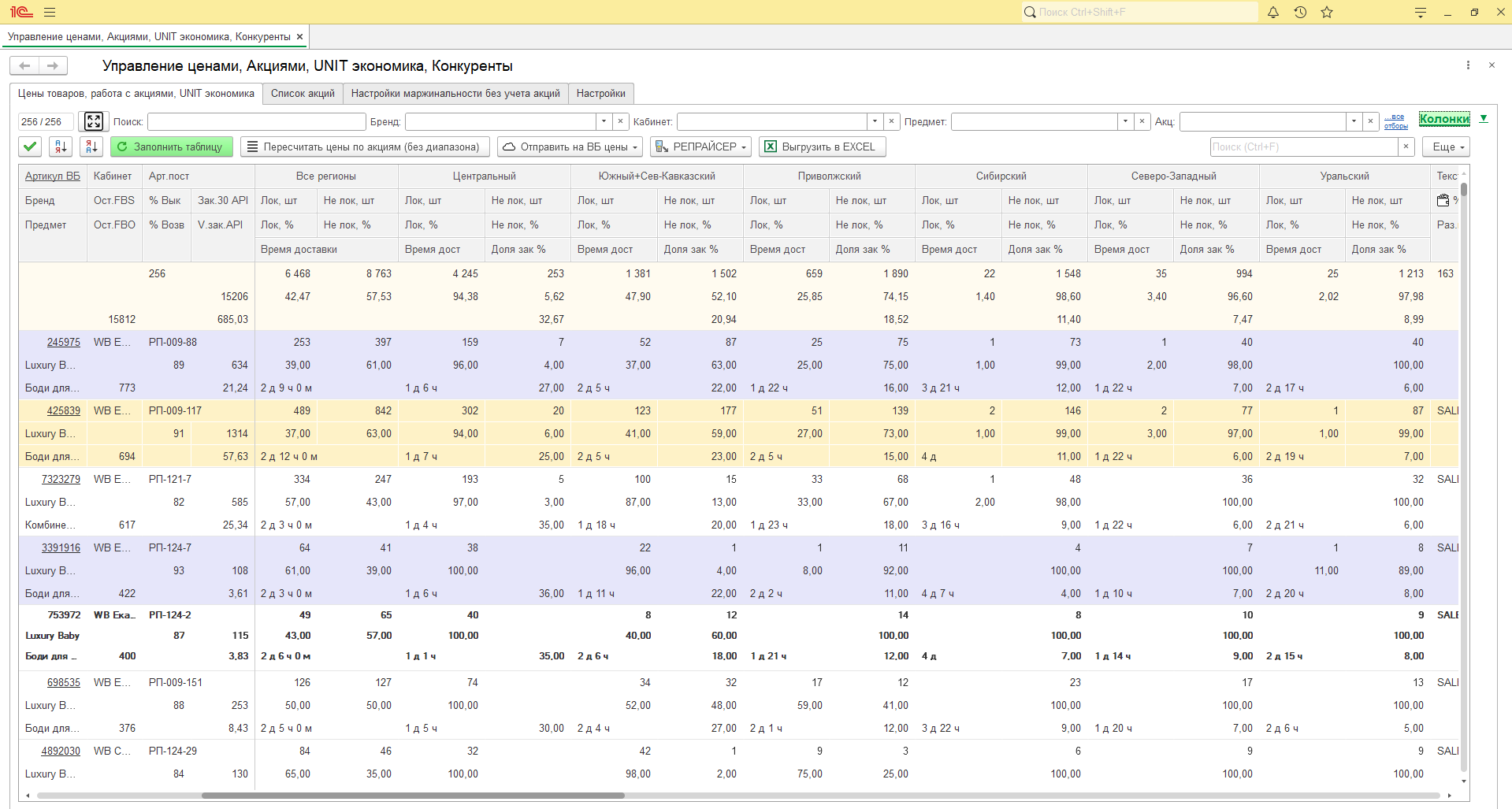Click the Центральный column group header

484,176
